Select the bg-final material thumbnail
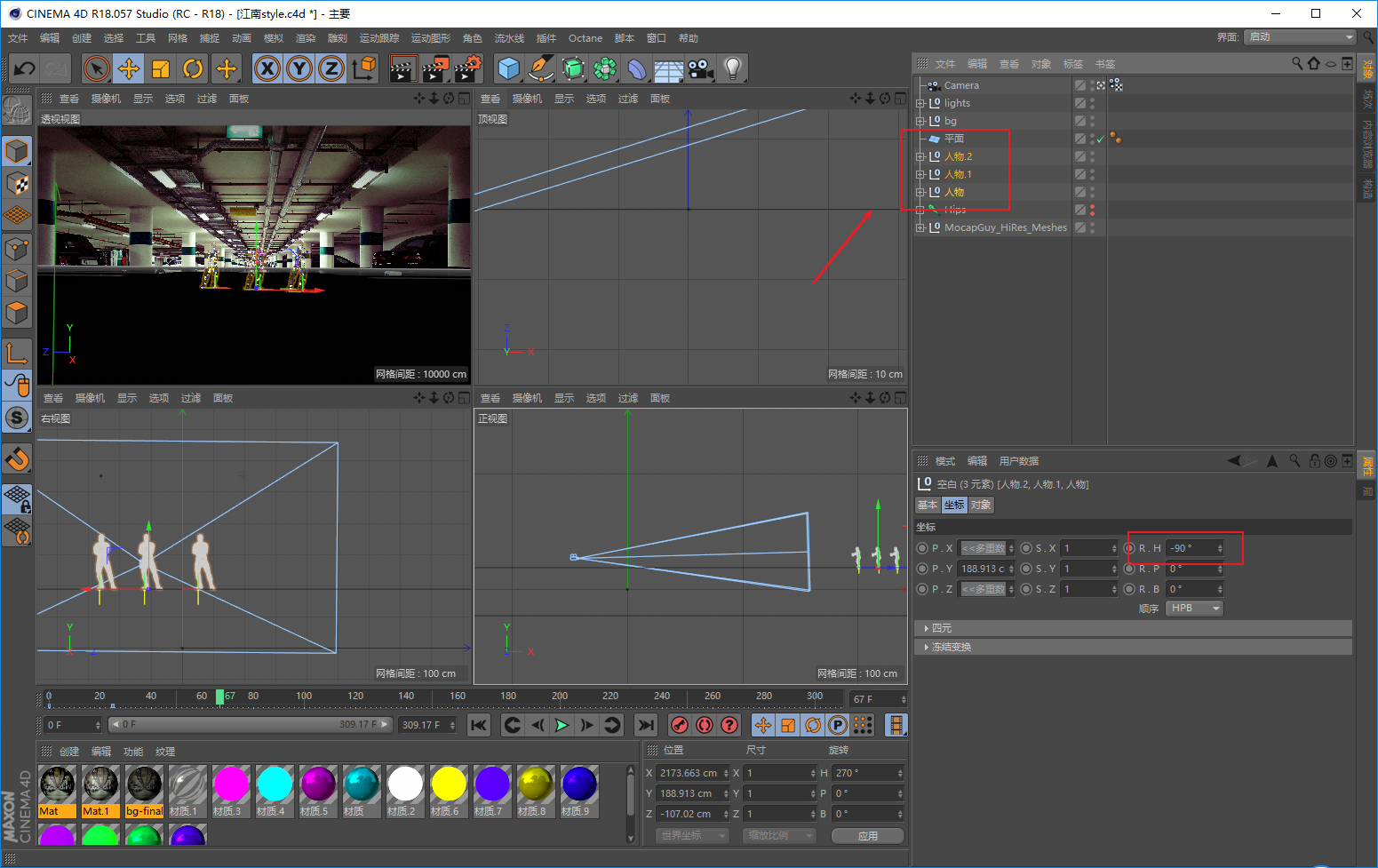Screen dimensions: 1378x868 coord(144,791)
